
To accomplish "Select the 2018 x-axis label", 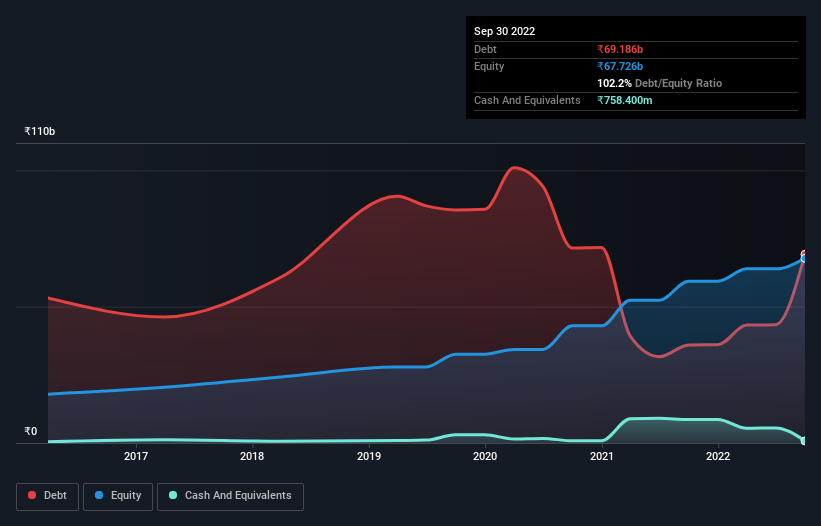I will coord(252,456).
